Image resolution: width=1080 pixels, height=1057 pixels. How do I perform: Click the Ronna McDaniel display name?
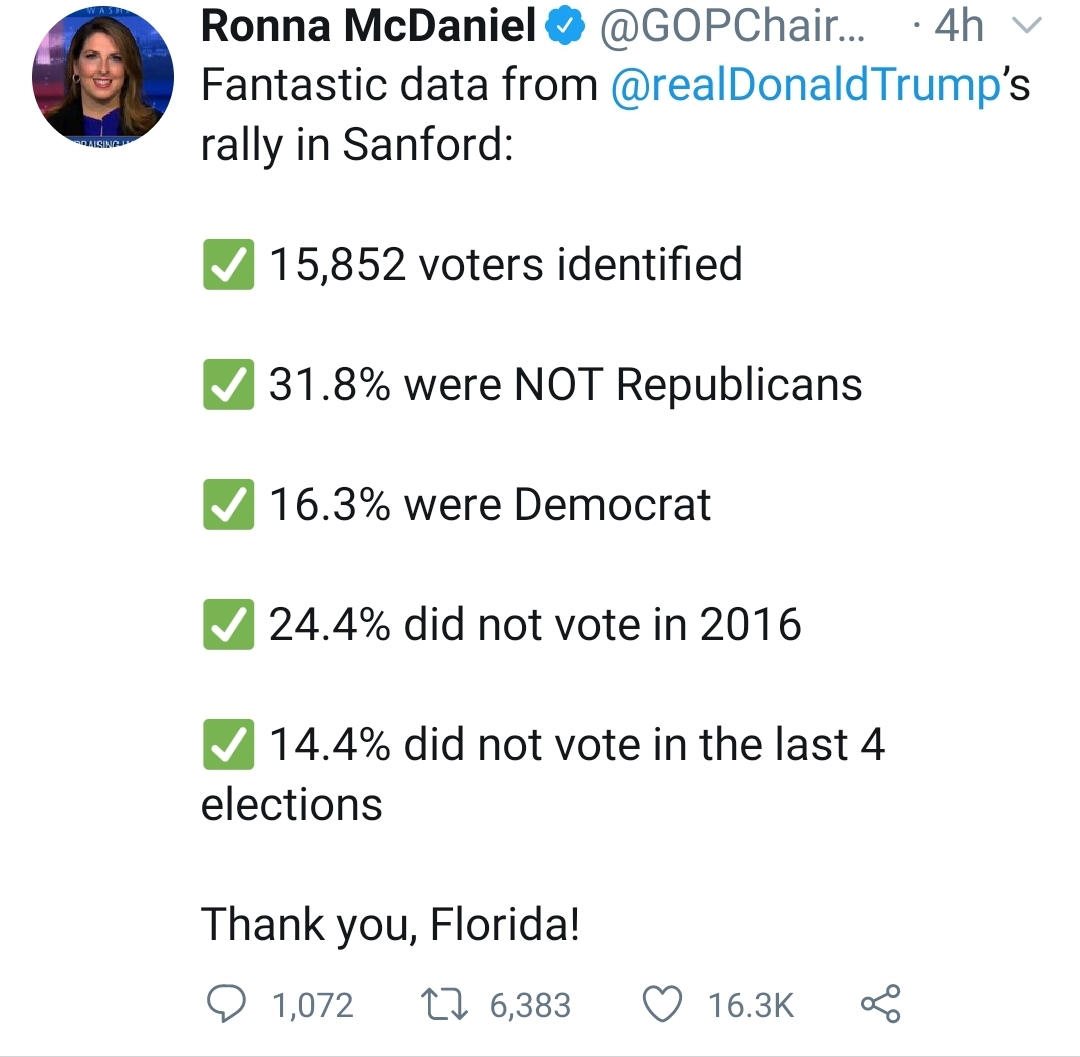pyautogui.click(x=368, y=27)
